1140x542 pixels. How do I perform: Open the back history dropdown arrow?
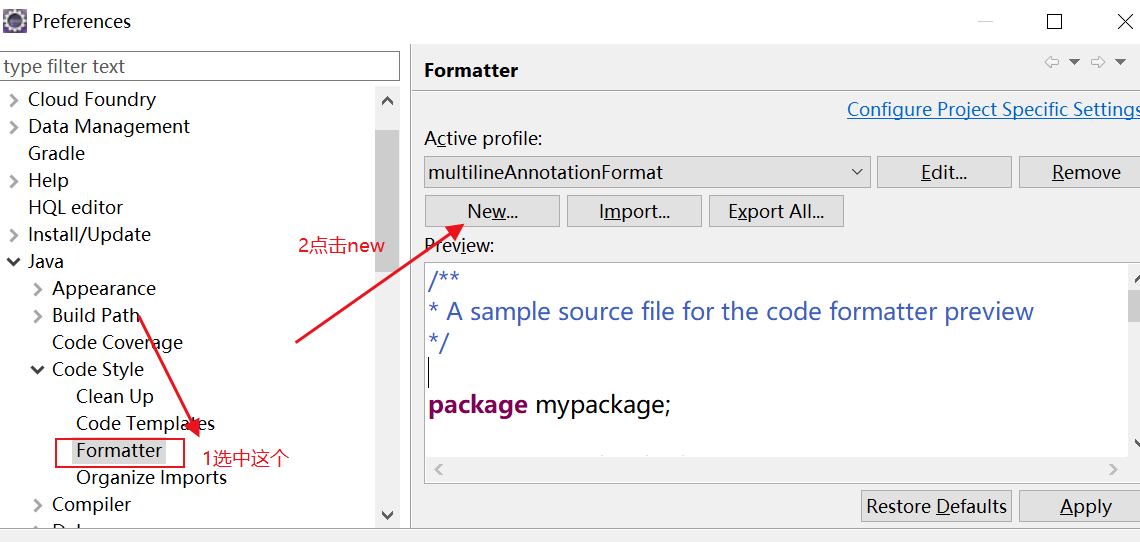(x=1074, y=63)
